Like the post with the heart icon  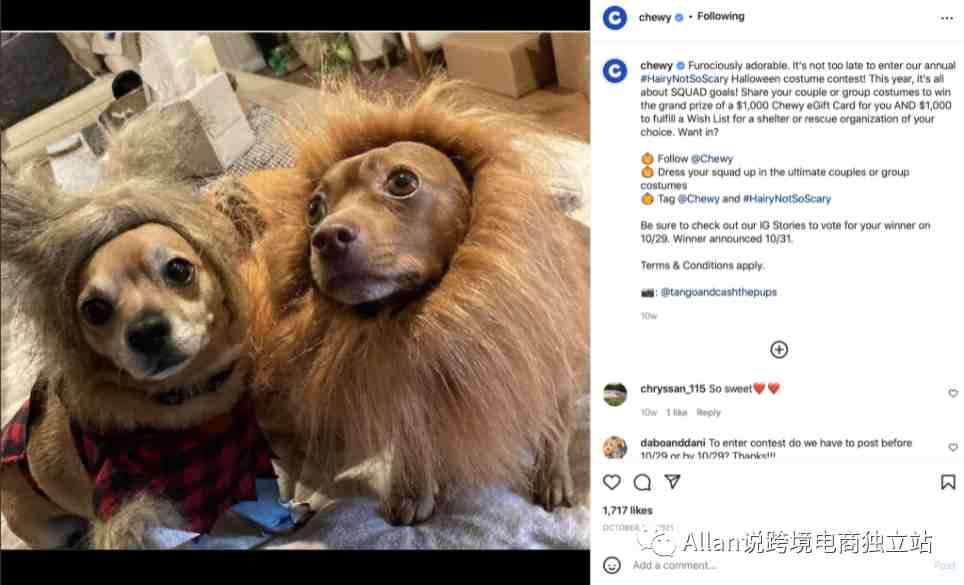pos(612,482)
